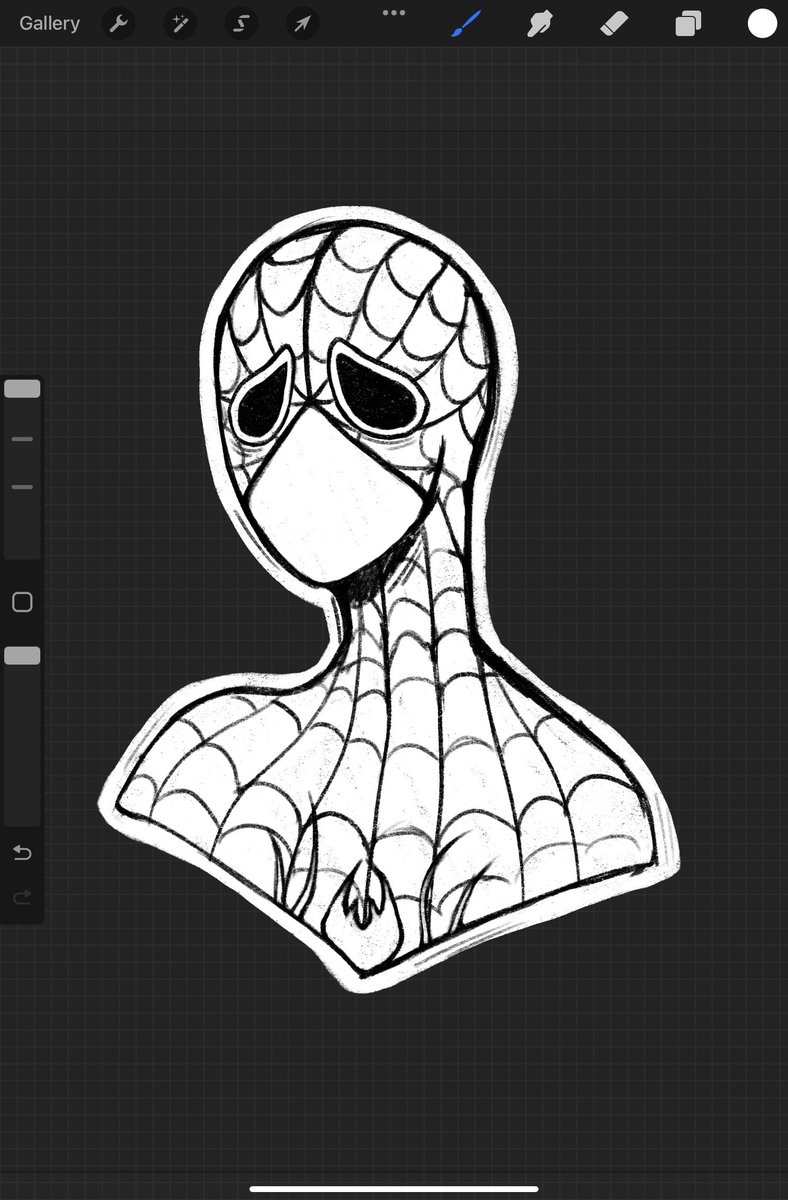
Task: Select the Eraser tool
Action: coord(614,23)
